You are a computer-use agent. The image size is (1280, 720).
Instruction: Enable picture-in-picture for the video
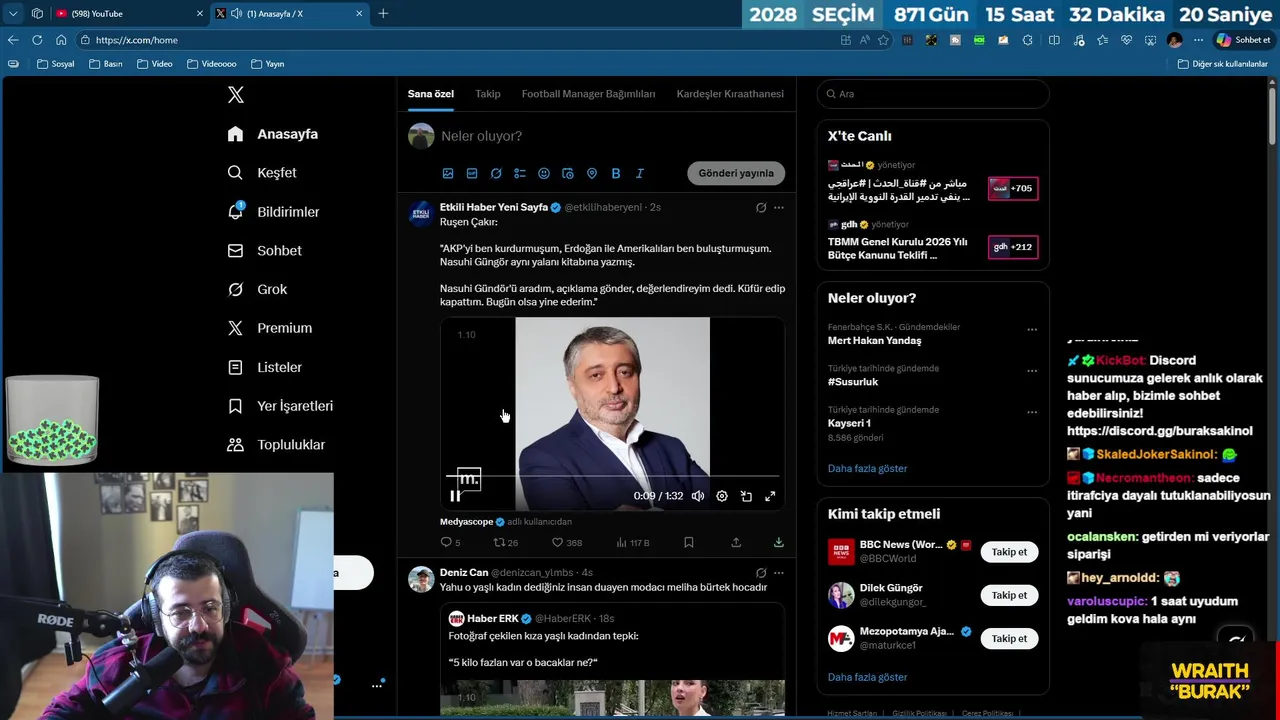coord(746,496)
